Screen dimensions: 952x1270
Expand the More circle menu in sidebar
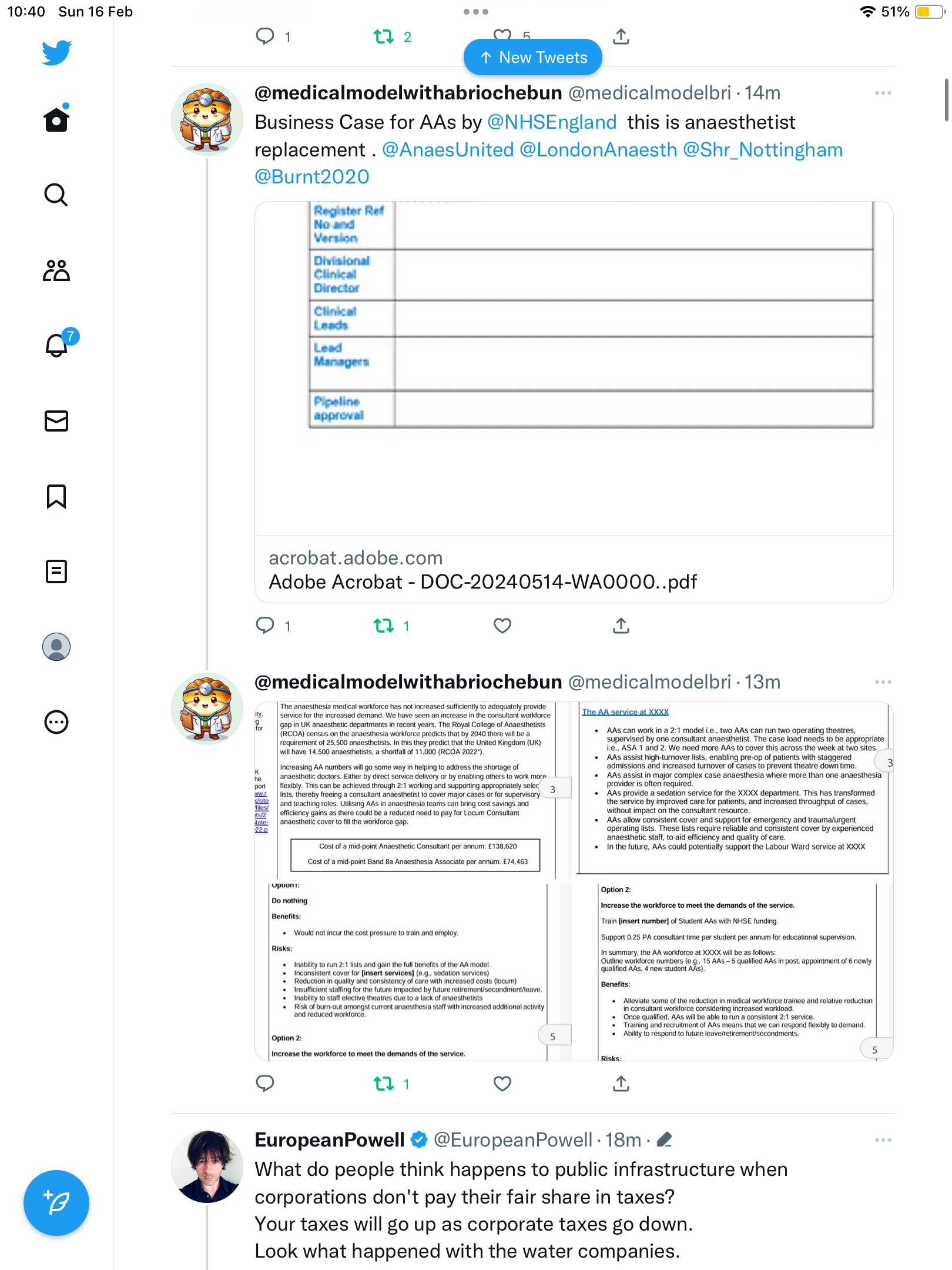coord(56,722)
